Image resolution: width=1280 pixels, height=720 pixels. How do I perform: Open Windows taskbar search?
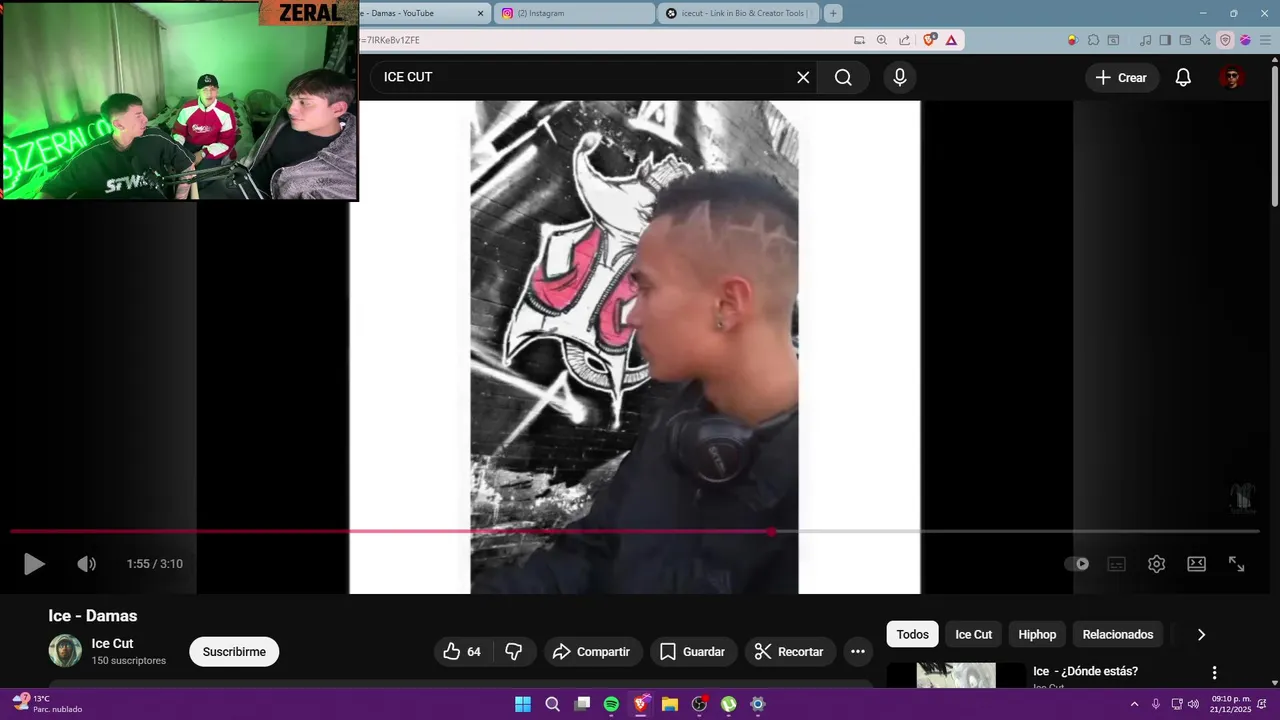[552, 704]
